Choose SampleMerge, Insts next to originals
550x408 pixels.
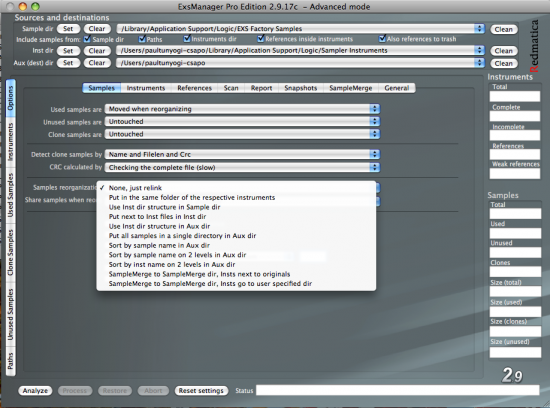(x=236, y=274)
